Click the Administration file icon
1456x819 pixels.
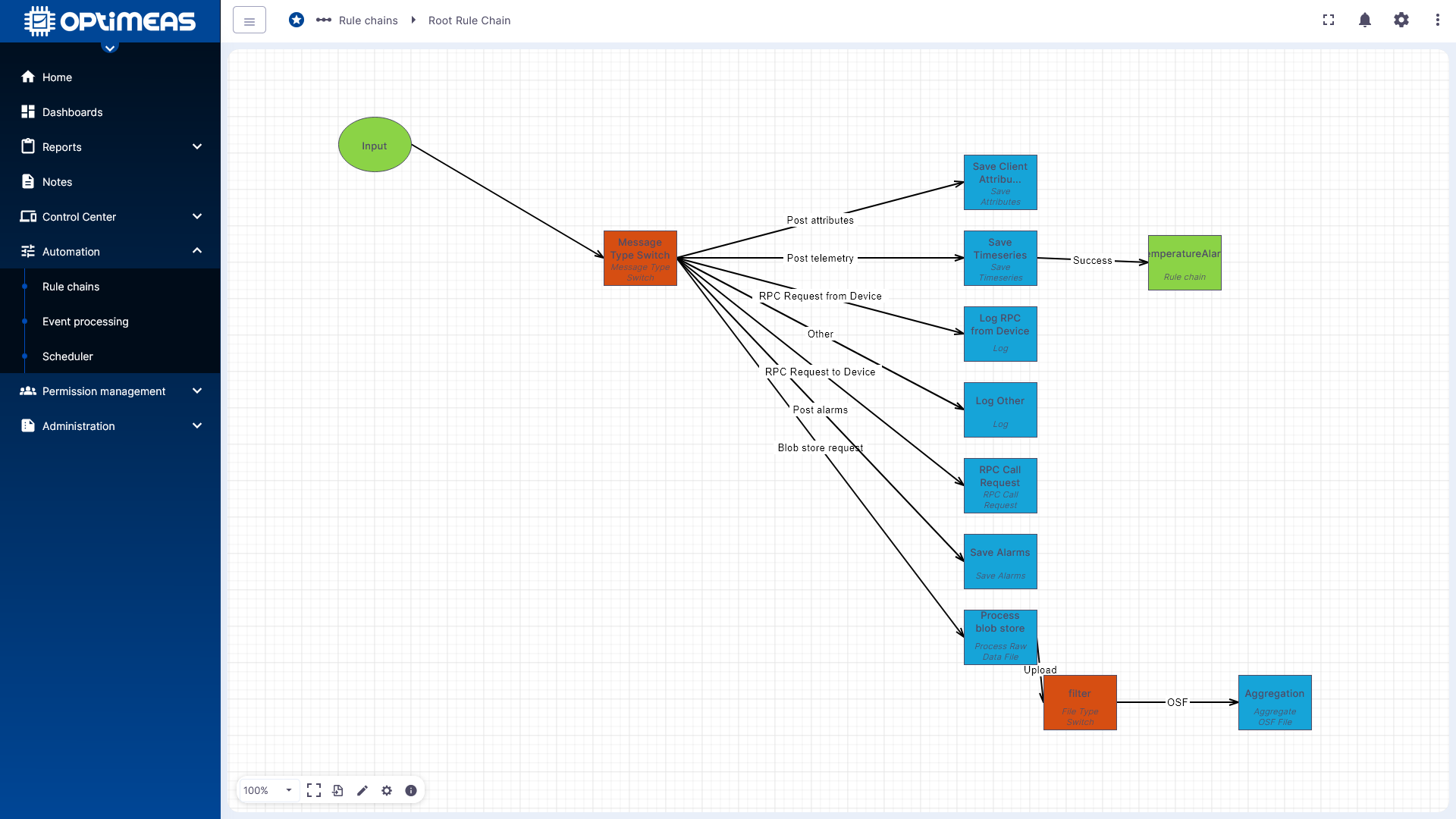coord(28,425)
